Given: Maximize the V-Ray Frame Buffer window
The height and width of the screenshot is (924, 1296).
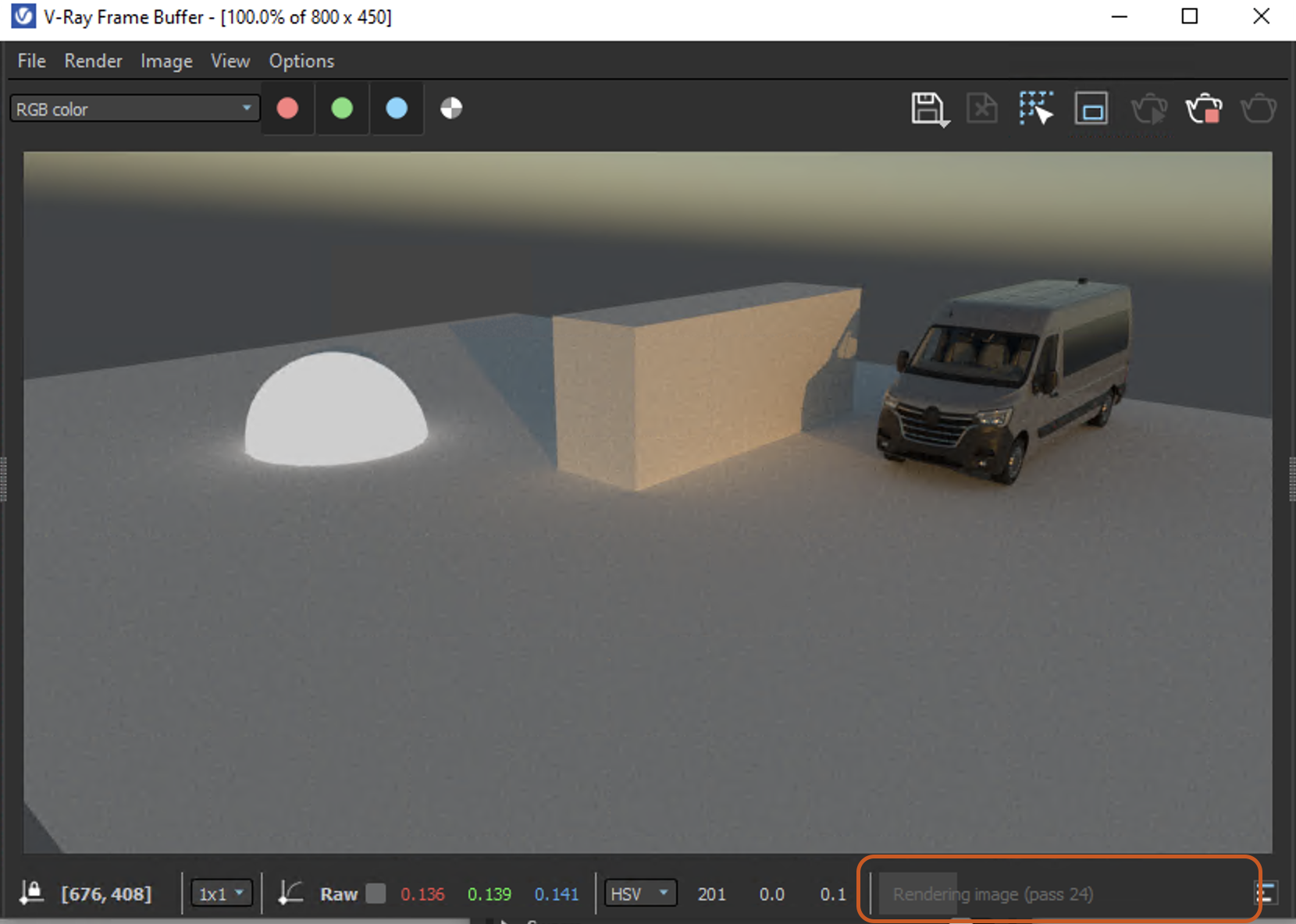Looking at the screenshot, I should [x=1190, y=16].
